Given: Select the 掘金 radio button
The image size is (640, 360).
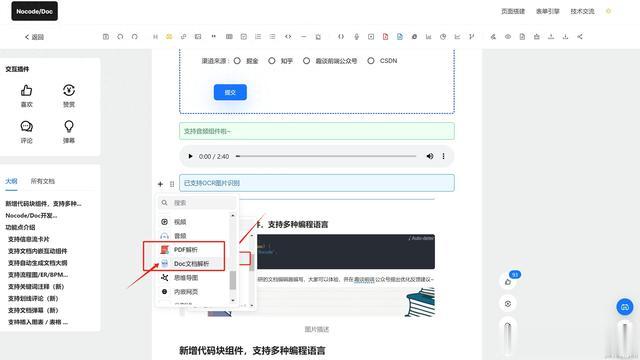Looking at the screenshot, I should click(237, 61).
